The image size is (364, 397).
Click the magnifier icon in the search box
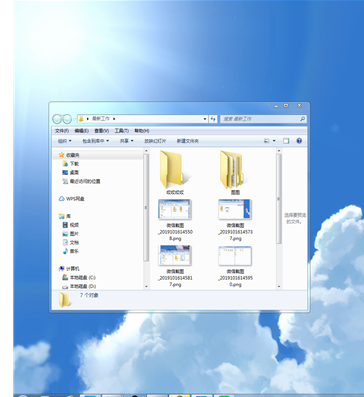point(302,119)
